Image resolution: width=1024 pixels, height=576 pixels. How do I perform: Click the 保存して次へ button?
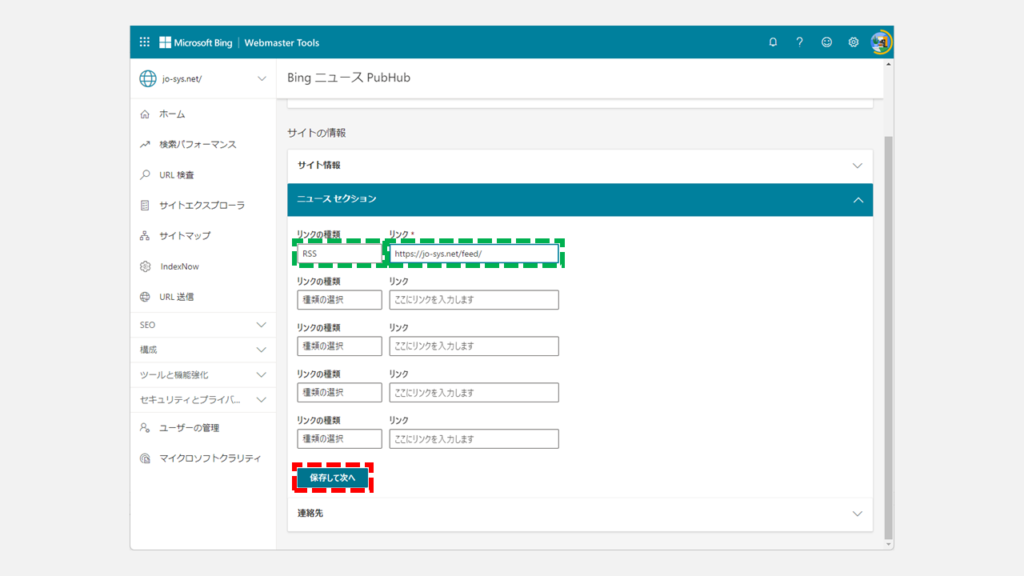click(332, 478)
